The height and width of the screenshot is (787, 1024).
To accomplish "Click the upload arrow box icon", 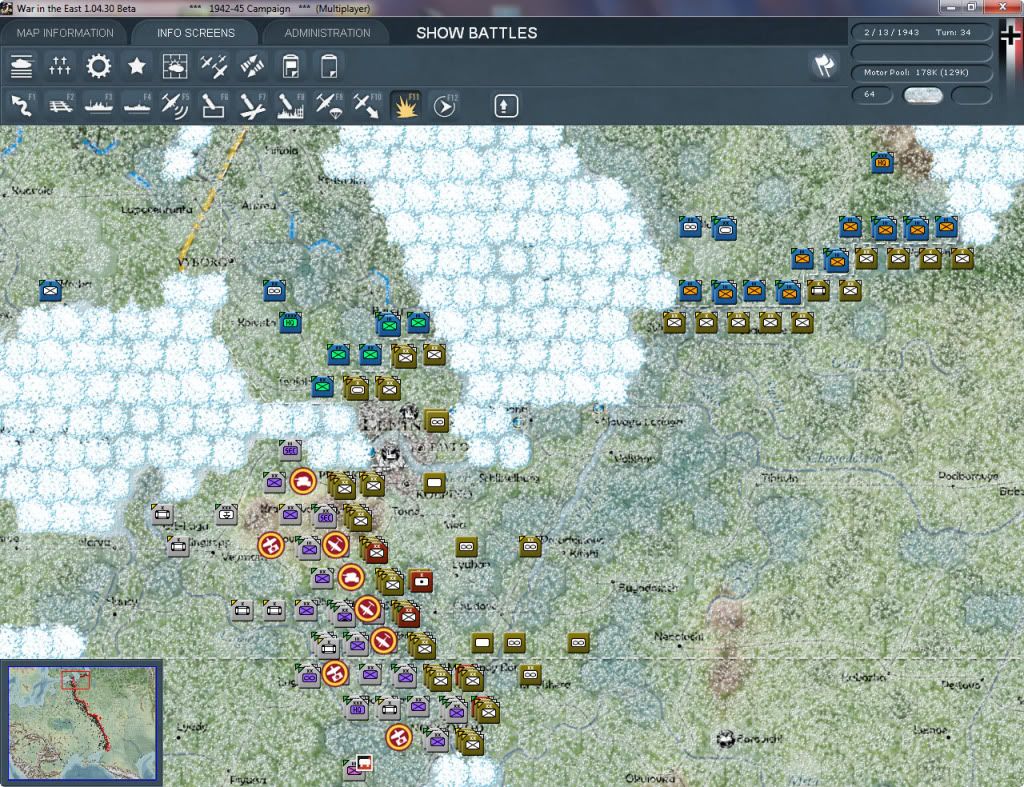I will [x=505, y=106].
